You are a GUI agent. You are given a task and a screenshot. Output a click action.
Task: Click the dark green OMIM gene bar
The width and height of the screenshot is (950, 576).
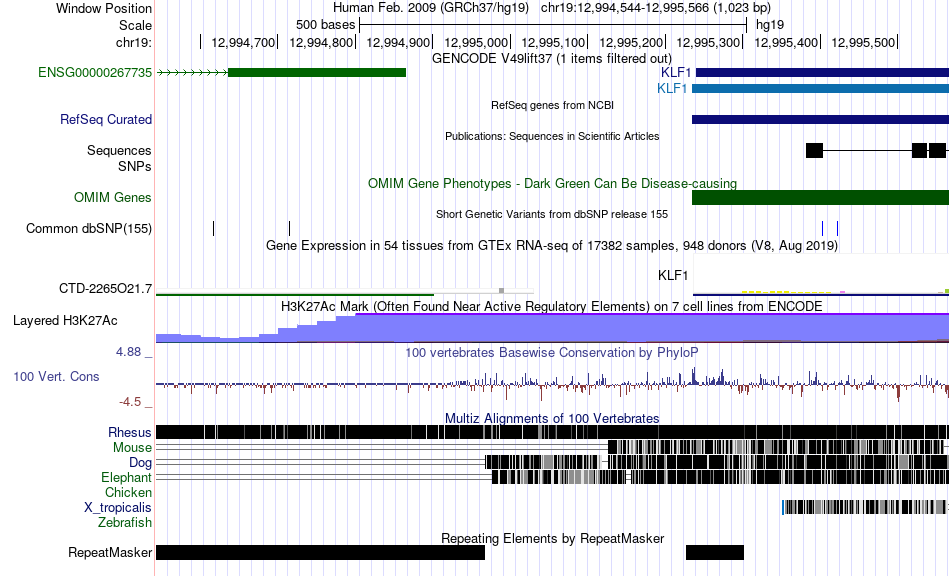820,197
